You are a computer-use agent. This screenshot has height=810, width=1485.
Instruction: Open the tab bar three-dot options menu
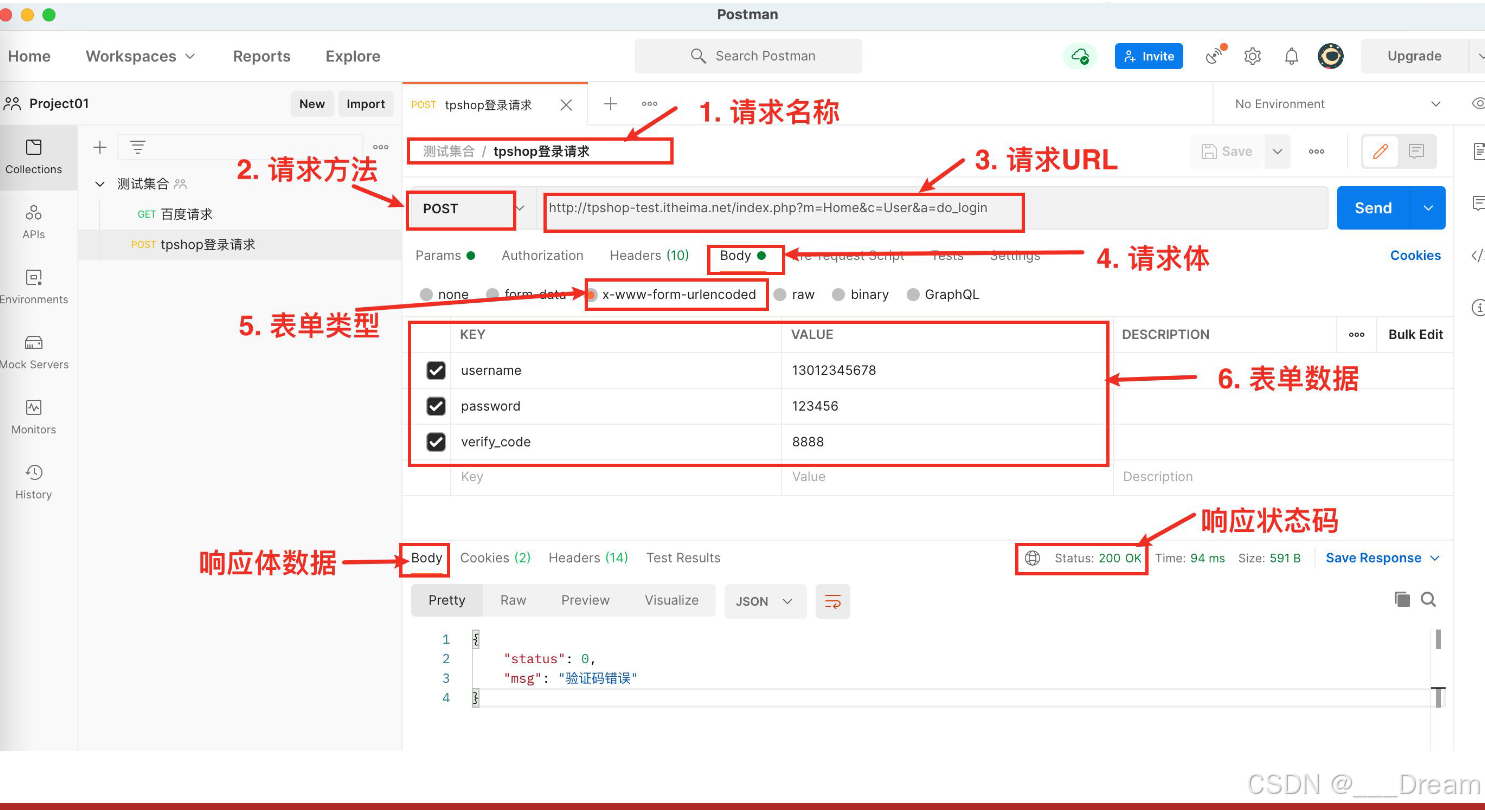(650, 104)
